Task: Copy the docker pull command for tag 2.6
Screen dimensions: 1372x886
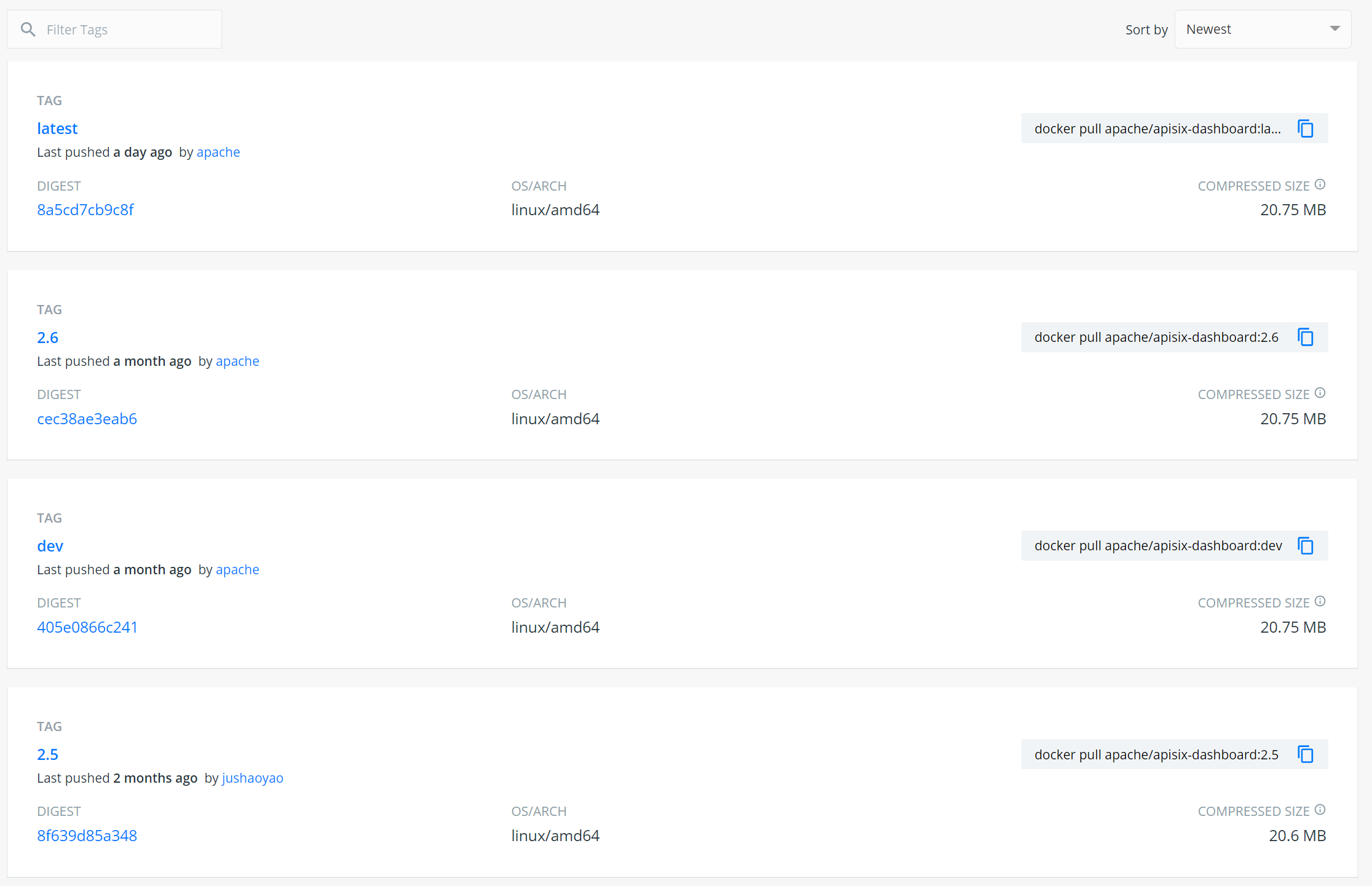Action: point(1305,337)
